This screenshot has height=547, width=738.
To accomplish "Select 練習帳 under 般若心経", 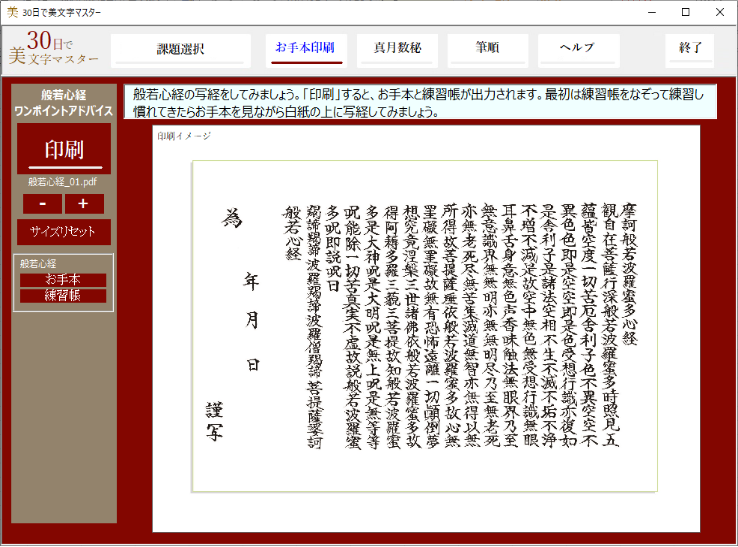I will (63, 295).
